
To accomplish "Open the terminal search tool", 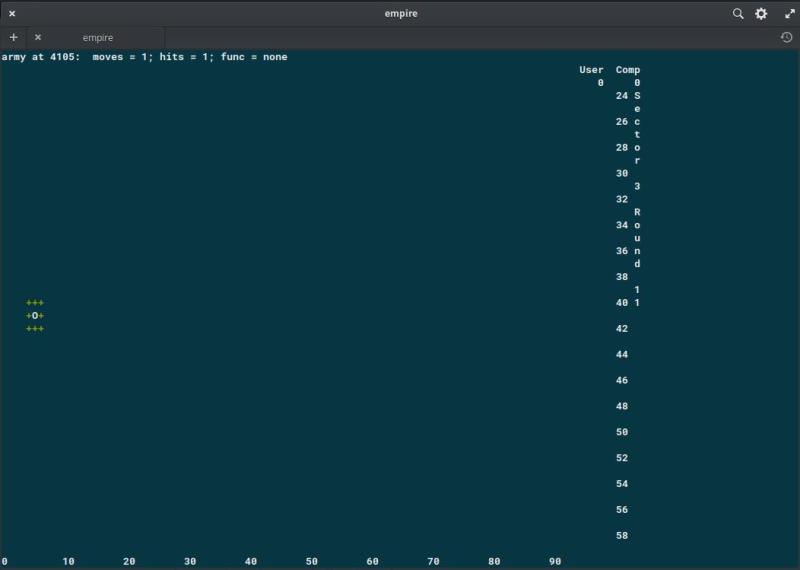I will [738, 14].
